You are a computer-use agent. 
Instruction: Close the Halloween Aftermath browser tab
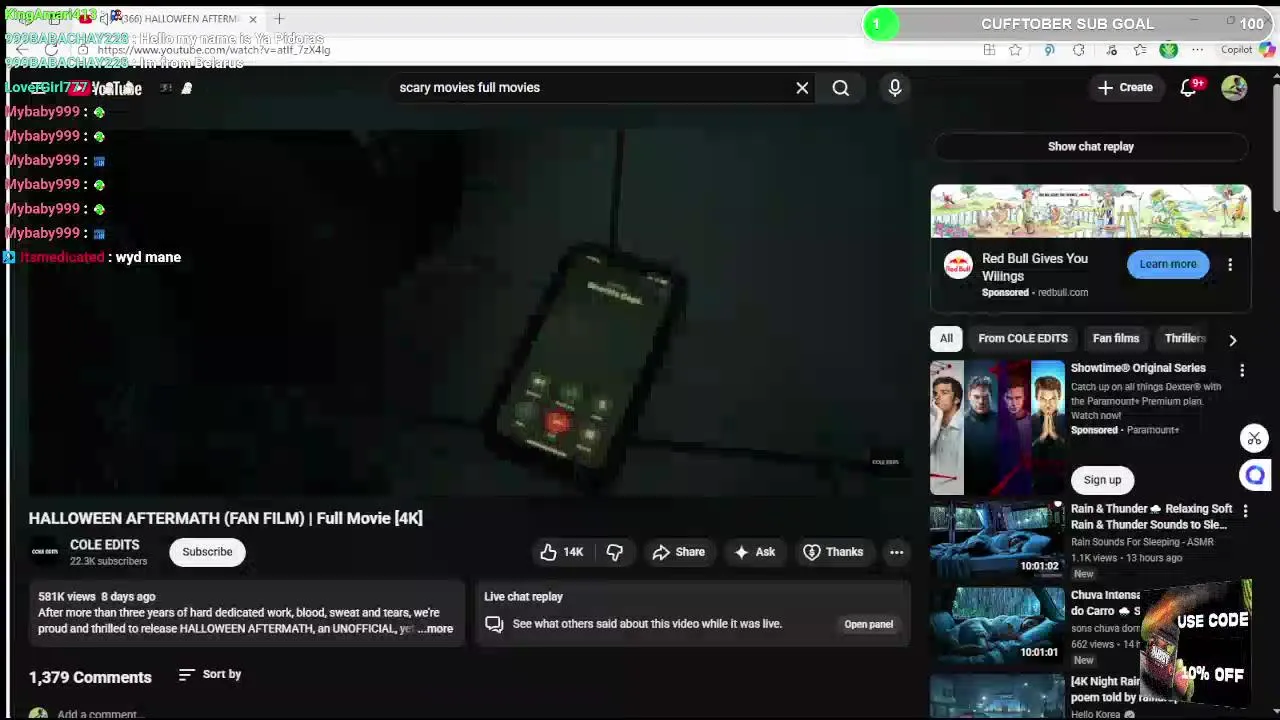coord(253,19)
